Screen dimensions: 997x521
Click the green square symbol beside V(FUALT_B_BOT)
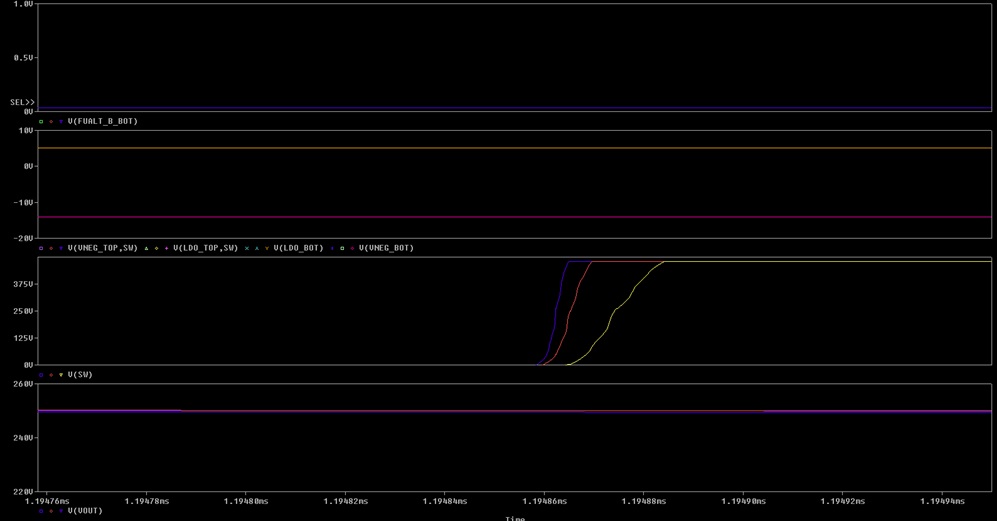41,122
